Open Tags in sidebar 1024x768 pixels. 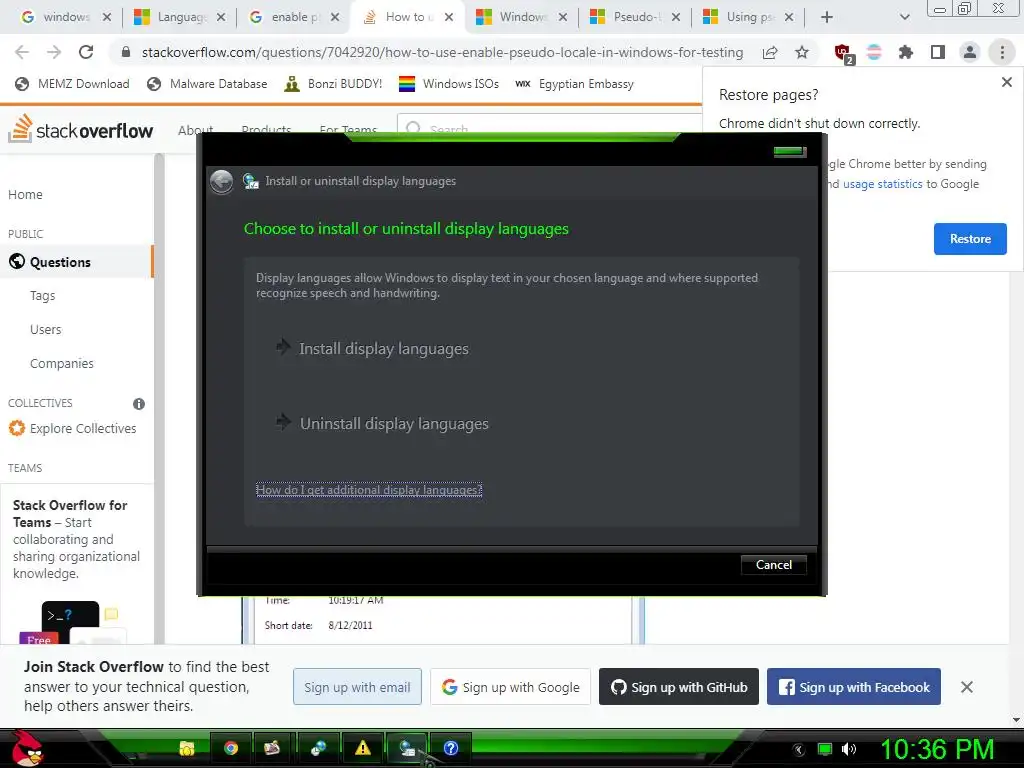click(42, 296)
